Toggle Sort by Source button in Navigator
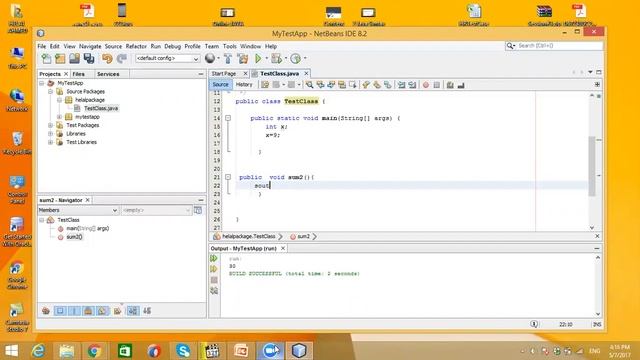The image size is (640, 360). point(147,311)
